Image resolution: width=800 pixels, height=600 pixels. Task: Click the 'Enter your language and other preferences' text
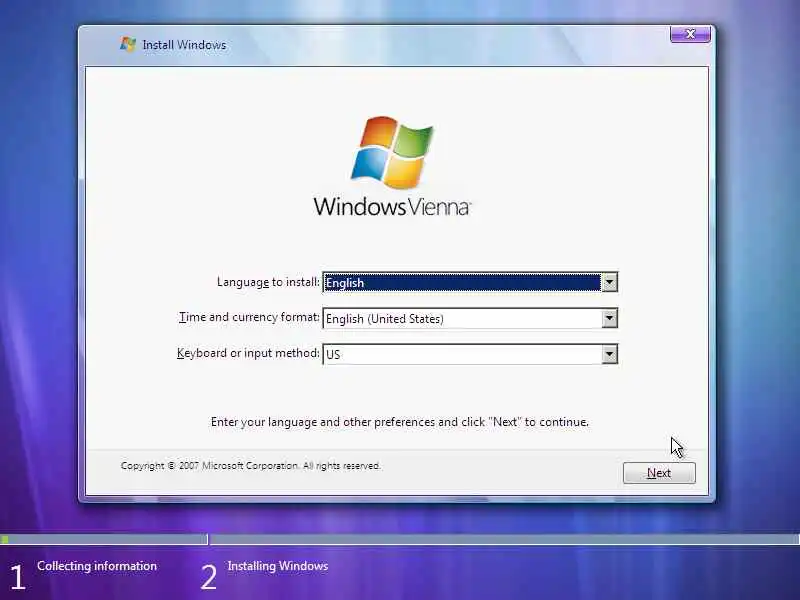(399, 422)
